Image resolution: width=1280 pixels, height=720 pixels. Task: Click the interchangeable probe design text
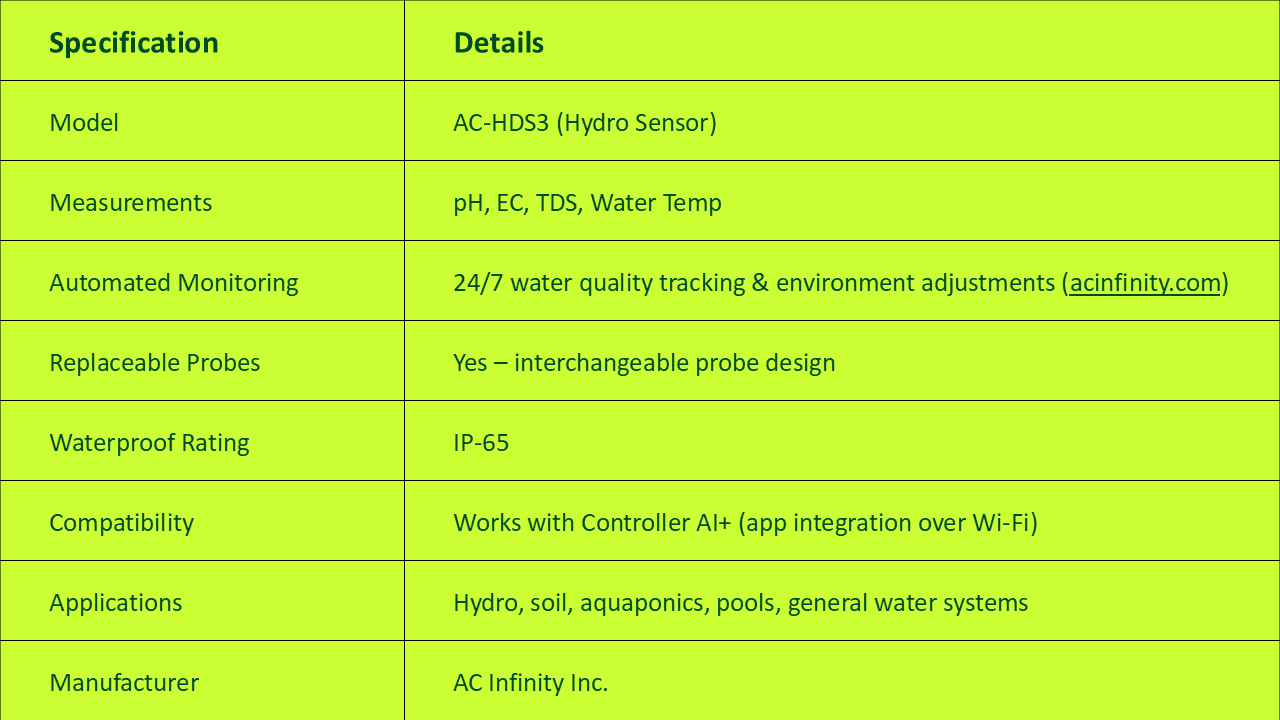674,363
